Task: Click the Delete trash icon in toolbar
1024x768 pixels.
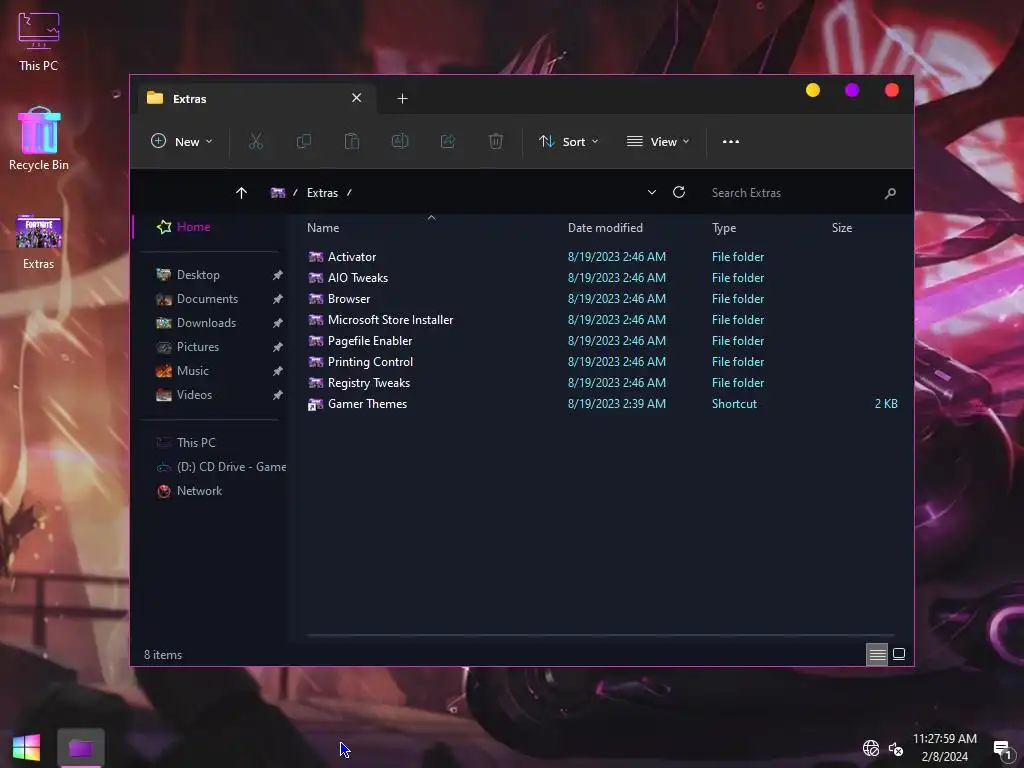Action: click(x=496, y=141)
